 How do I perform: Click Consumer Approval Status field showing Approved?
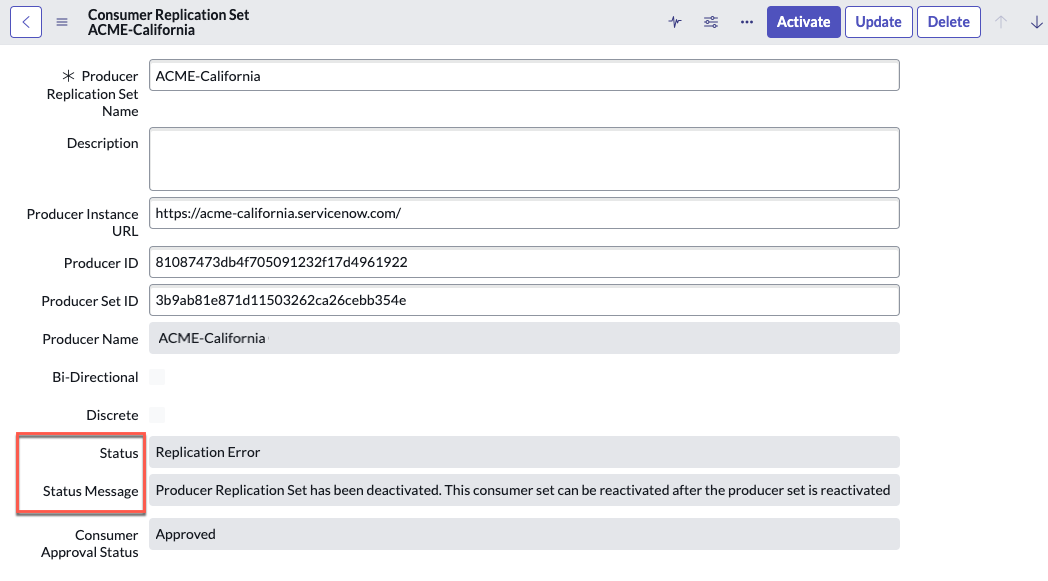pos(524,534)
